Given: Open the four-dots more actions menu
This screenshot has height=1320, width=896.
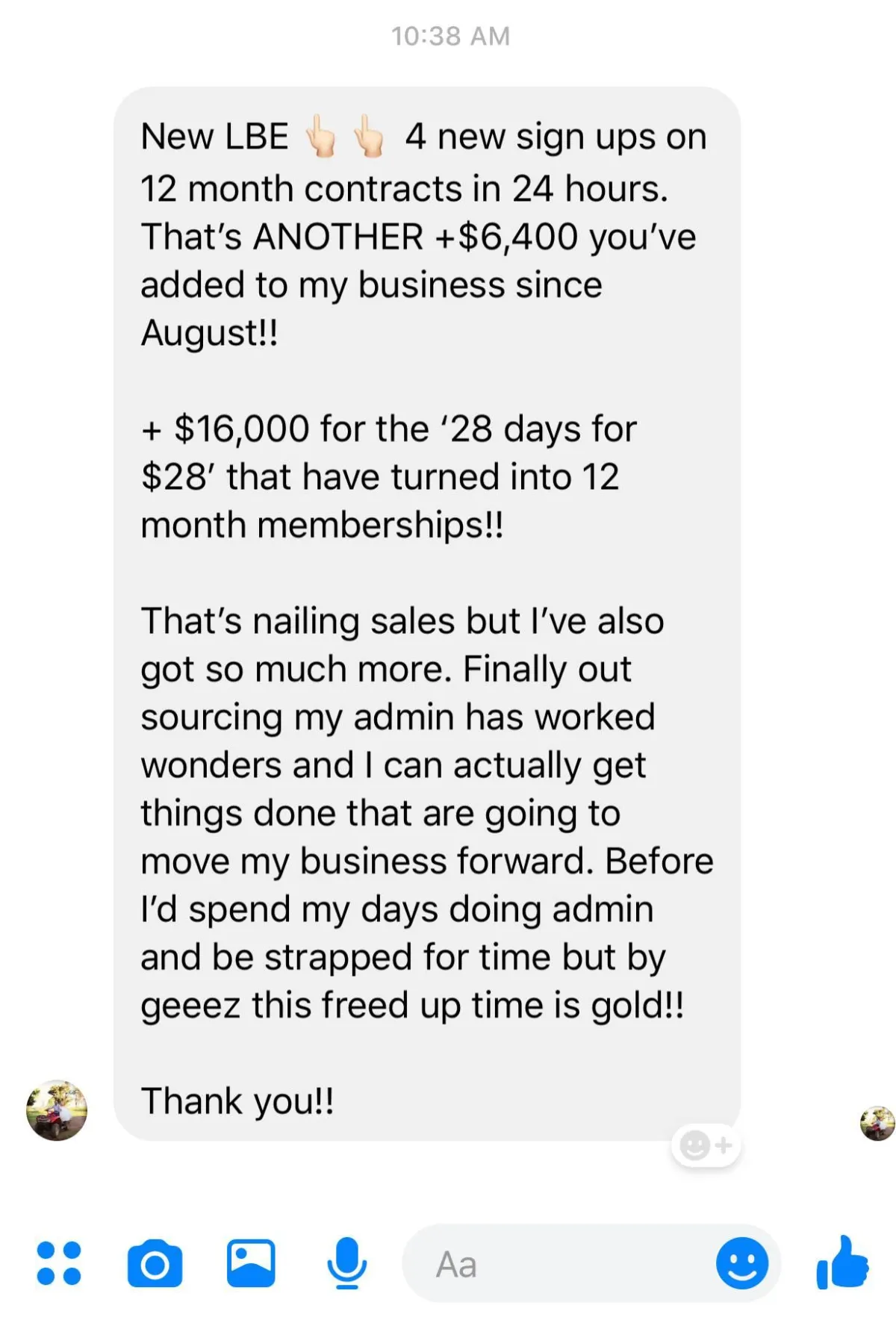Looking at the screenshot, I should tap(59, 1263).
